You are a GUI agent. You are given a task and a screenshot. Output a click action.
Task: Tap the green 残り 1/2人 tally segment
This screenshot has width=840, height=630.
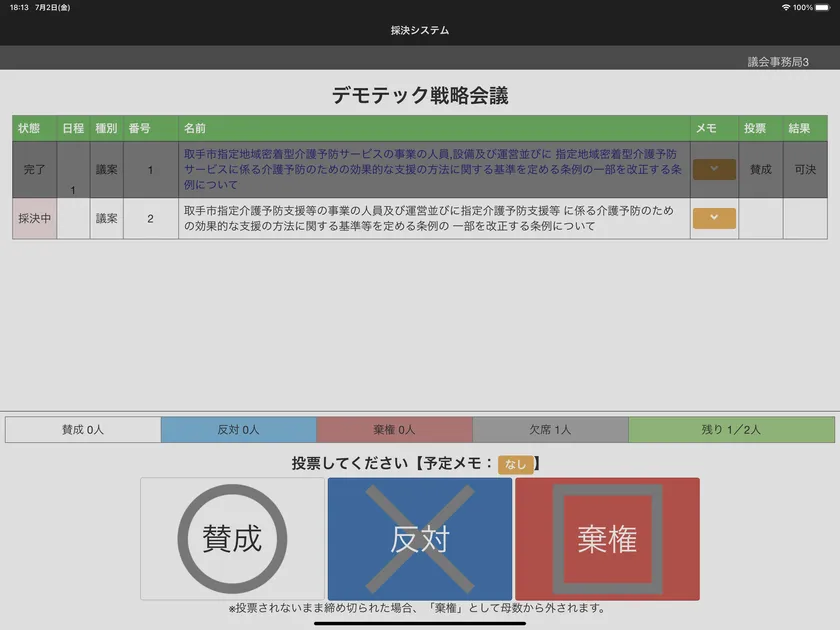[731, 430]
